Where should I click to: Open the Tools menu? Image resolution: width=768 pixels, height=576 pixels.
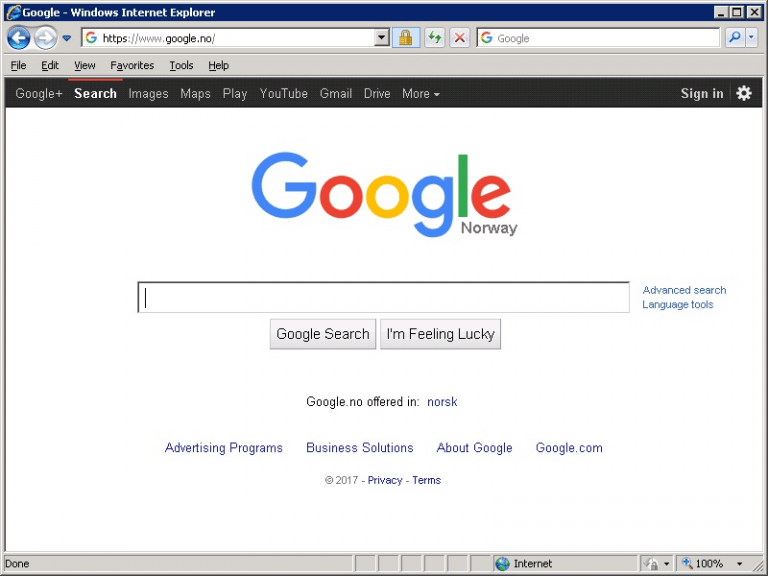(181, 65)
